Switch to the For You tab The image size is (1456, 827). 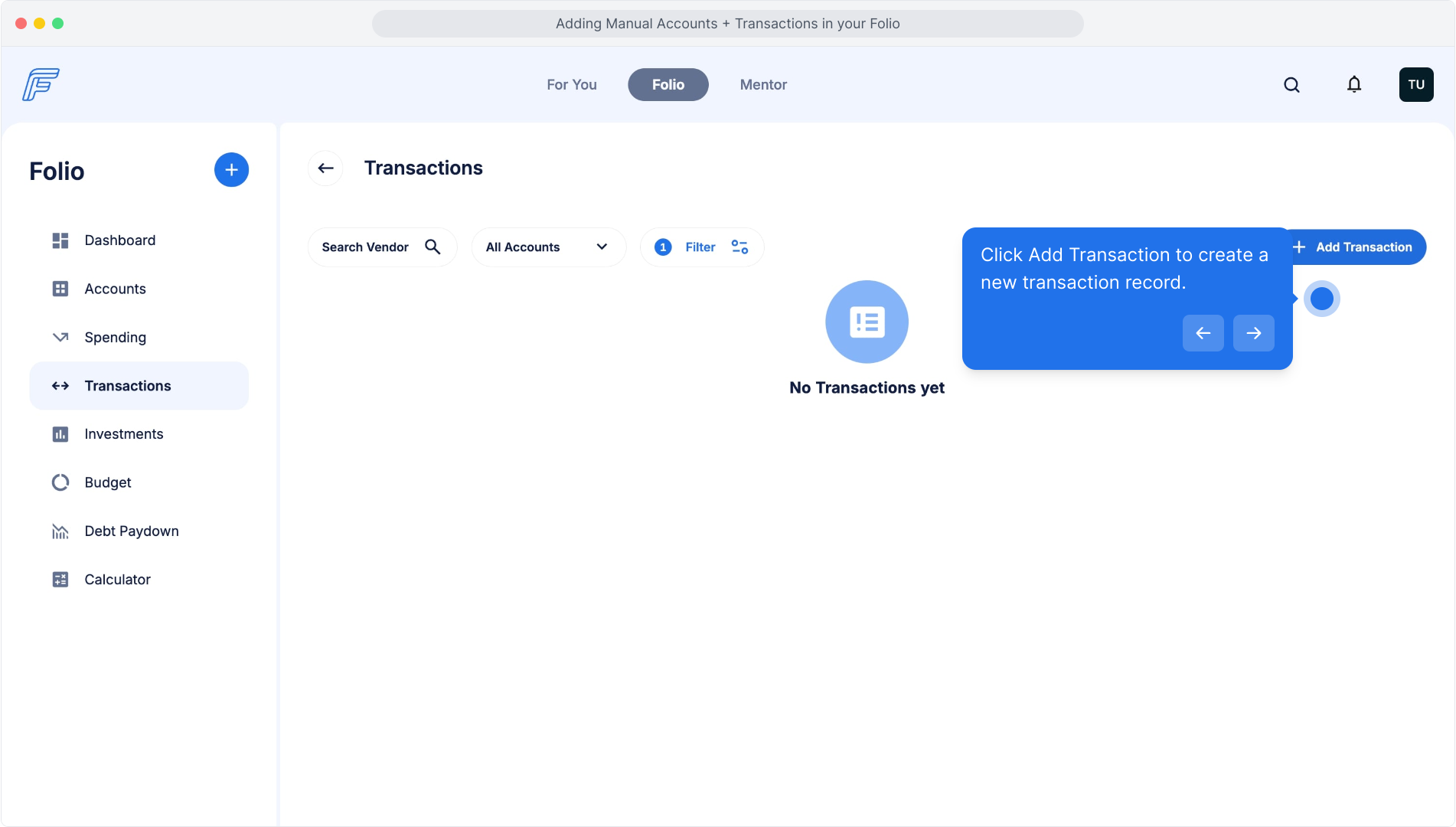click(571, 85)
